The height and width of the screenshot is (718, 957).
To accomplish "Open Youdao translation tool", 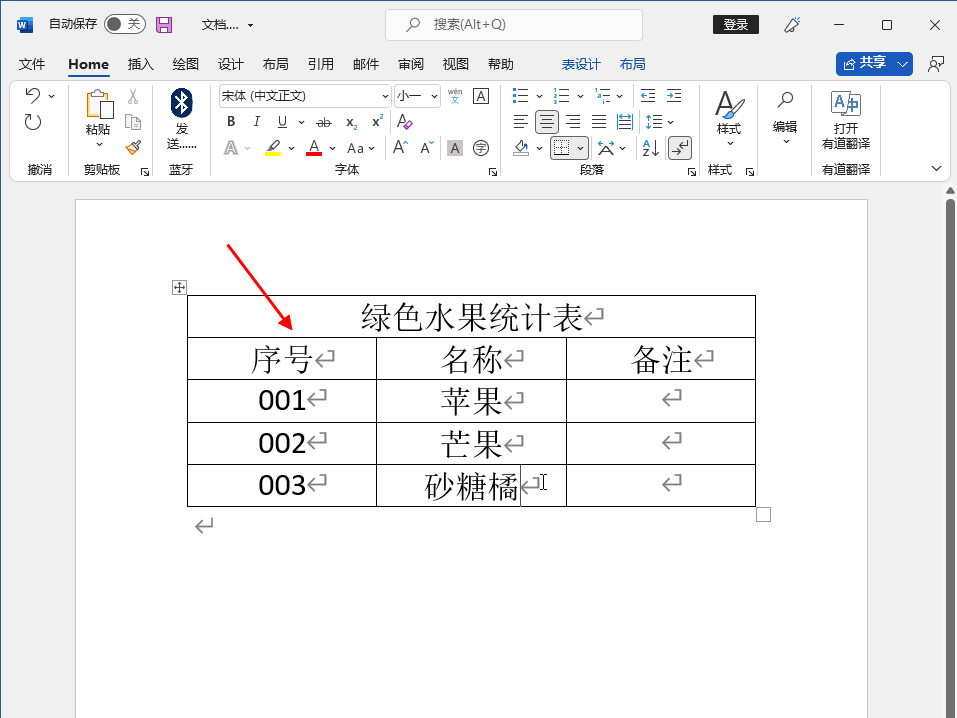I will click(845, 118).
